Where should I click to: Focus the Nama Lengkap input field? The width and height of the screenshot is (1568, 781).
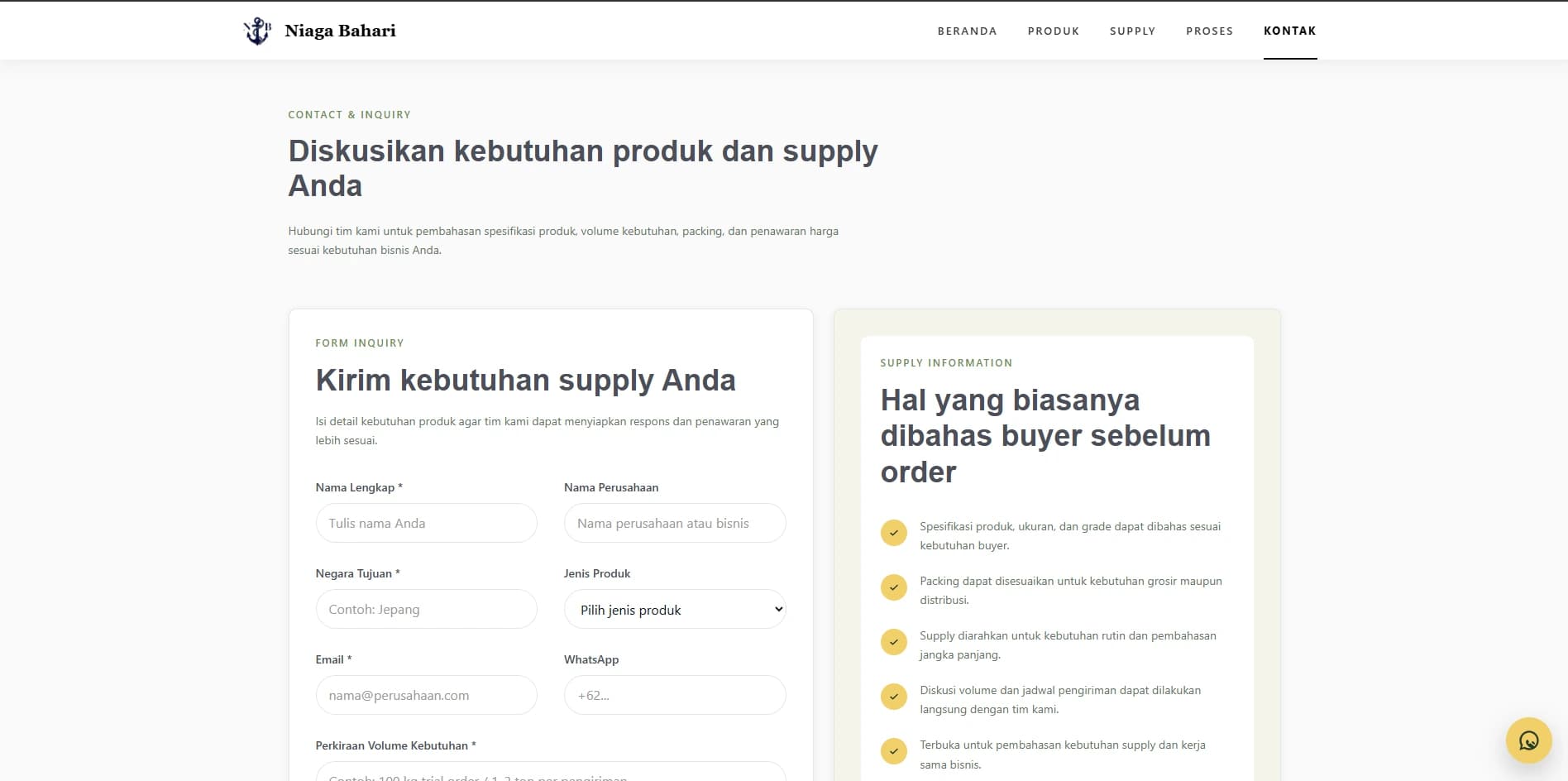(x=426, y=523)
